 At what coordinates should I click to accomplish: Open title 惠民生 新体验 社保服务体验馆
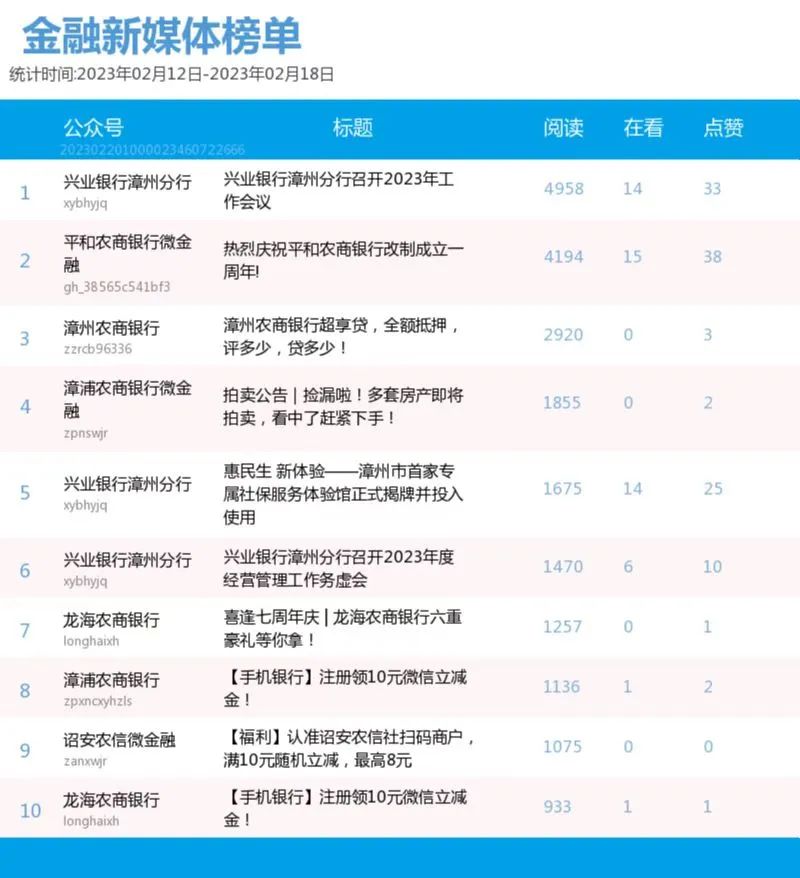[343, 494]
